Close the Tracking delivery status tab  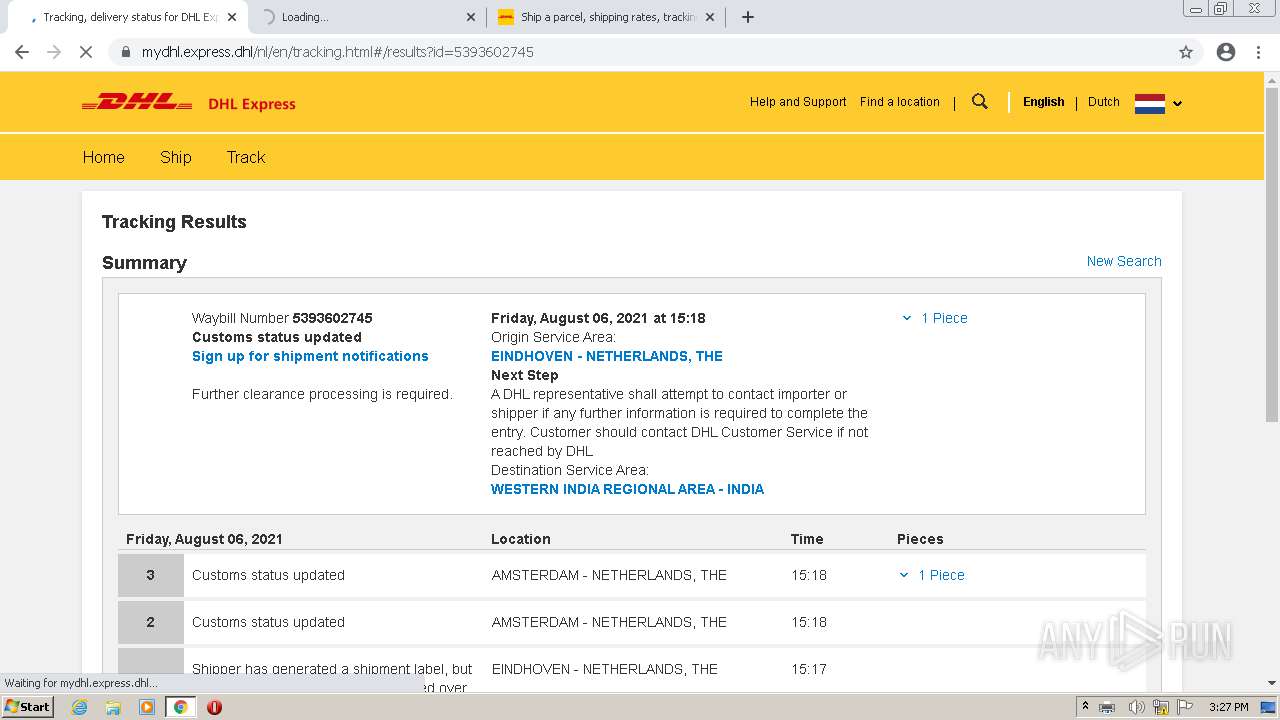(x=231, y=17)
